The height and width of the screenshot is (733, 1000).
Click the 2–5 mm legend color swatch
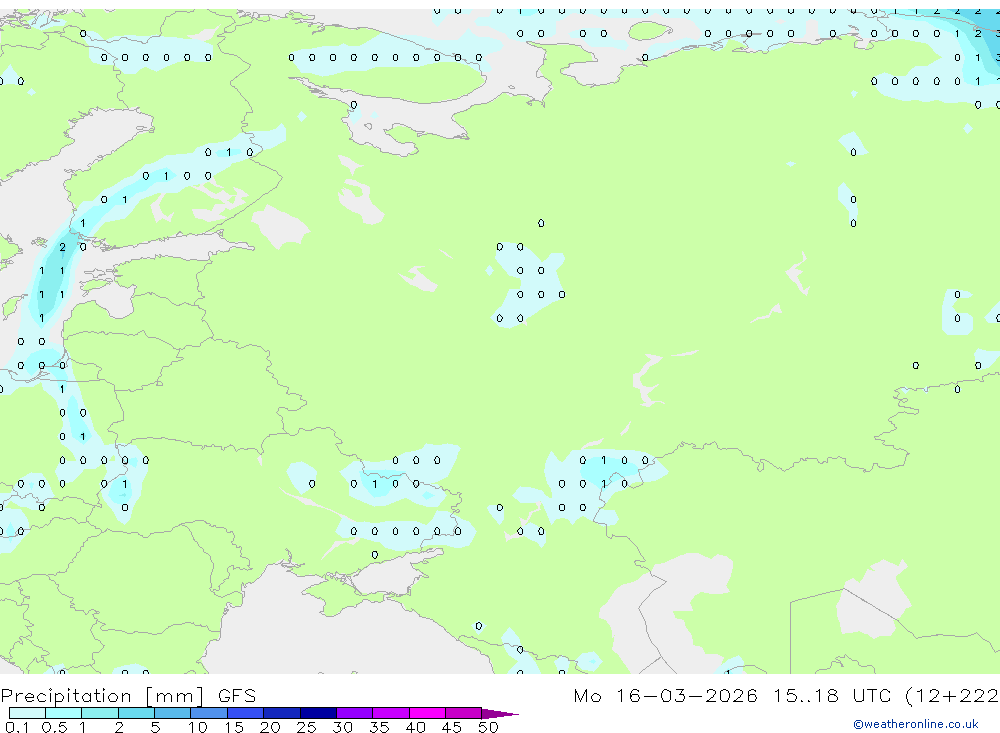coord(136,713)
